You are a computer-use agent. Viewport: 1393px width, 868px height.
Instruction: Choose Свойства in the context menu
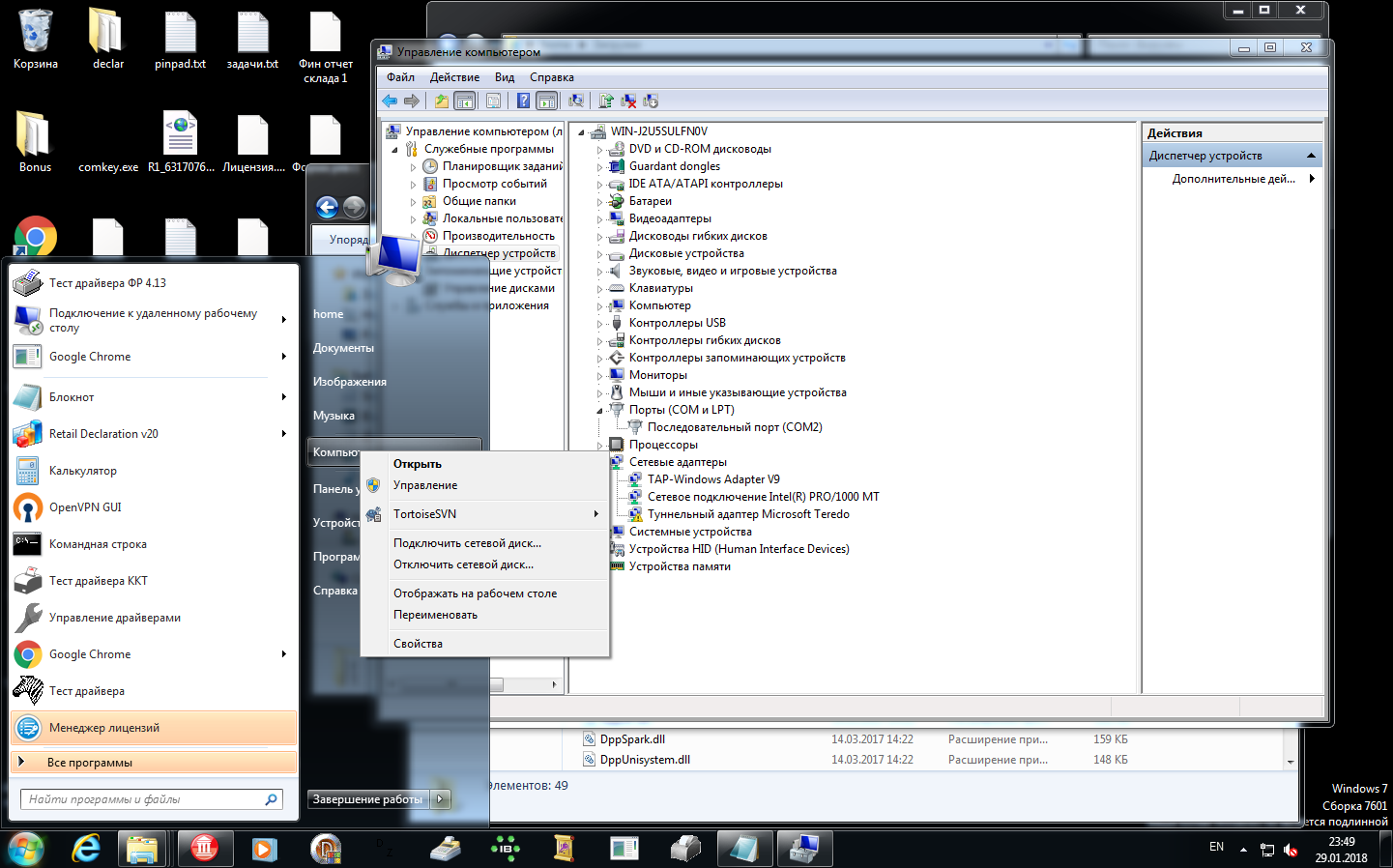tap(418, 644)
